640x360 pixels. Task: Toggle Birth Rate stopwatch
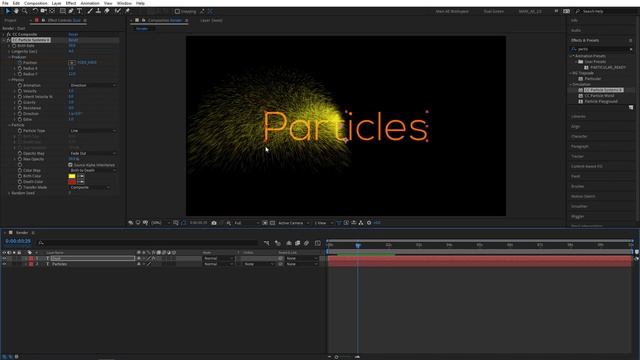point(14,46)
